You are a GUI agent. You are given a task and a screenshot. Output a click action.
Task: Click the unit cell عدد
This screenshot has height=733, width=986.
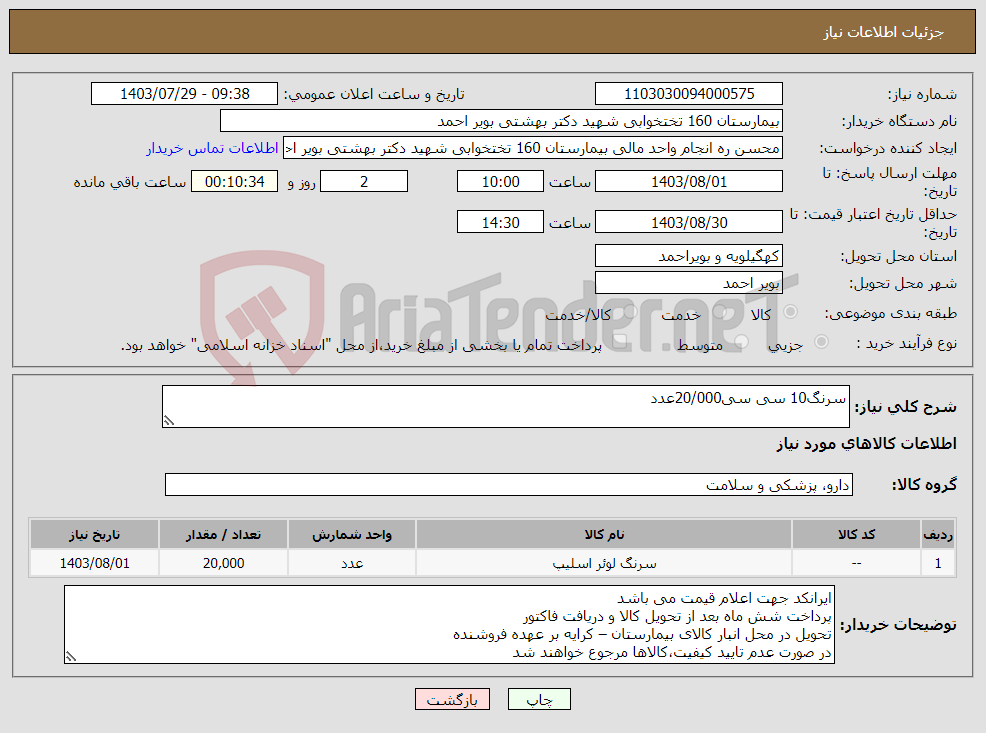point(352,563)
